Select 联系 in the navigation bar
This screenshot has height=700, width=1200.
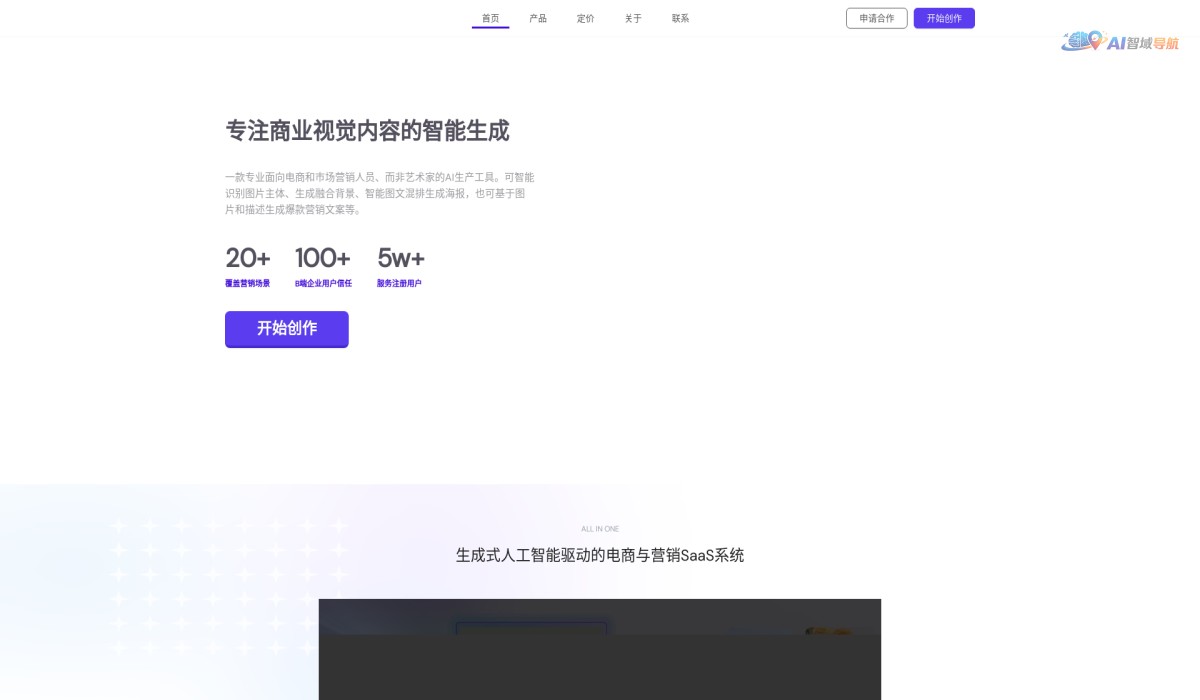click(680, 17)
